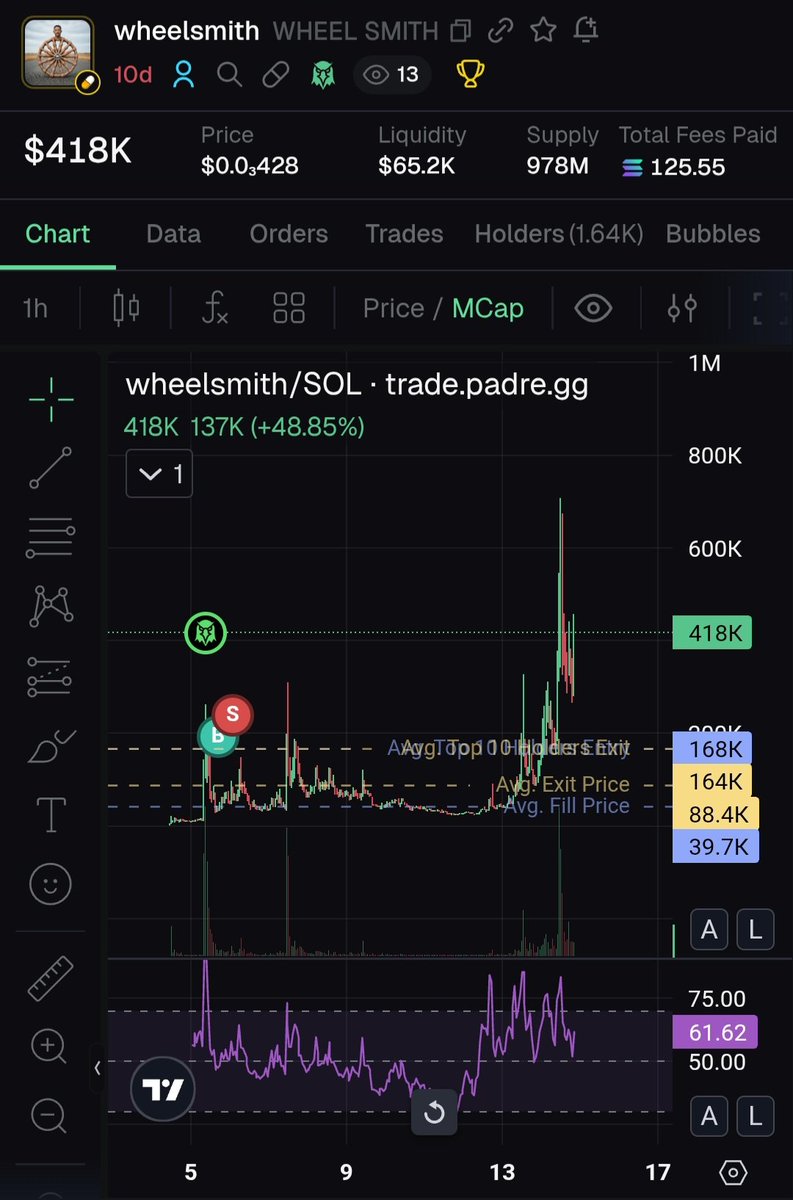Expand the left panel collapse arrow
This screenshot has height=1200, width=793.
97,1067
